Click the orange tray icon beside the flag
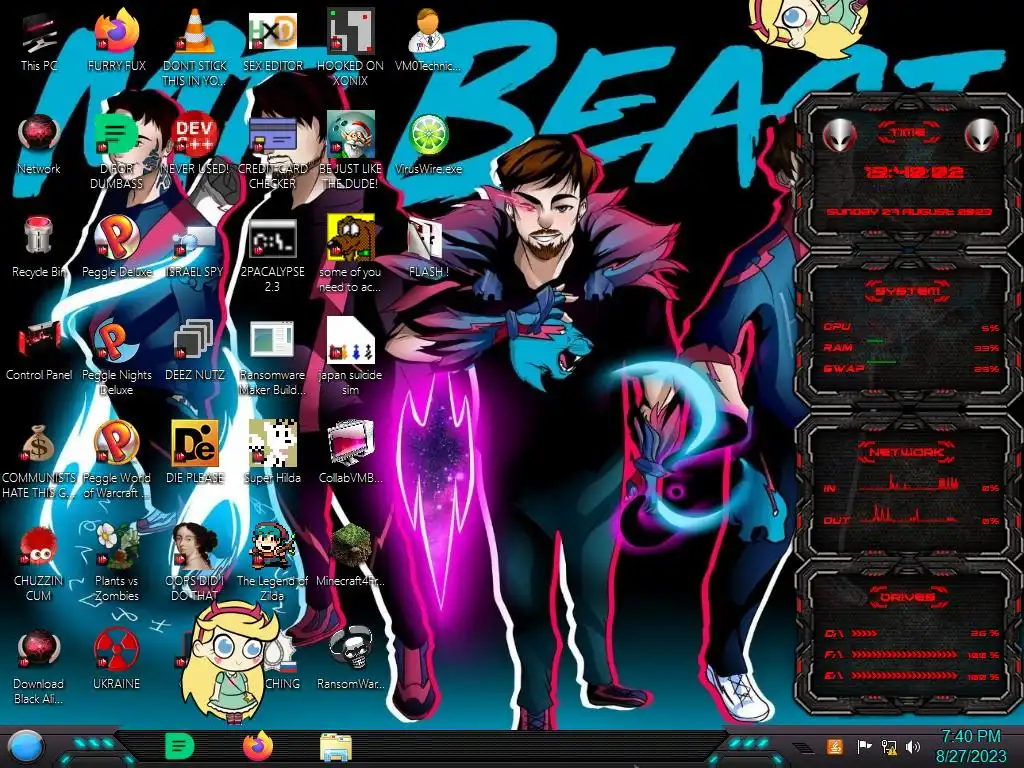The height and width of the screenshot is (768, 1024). click(x=835, y=746)
